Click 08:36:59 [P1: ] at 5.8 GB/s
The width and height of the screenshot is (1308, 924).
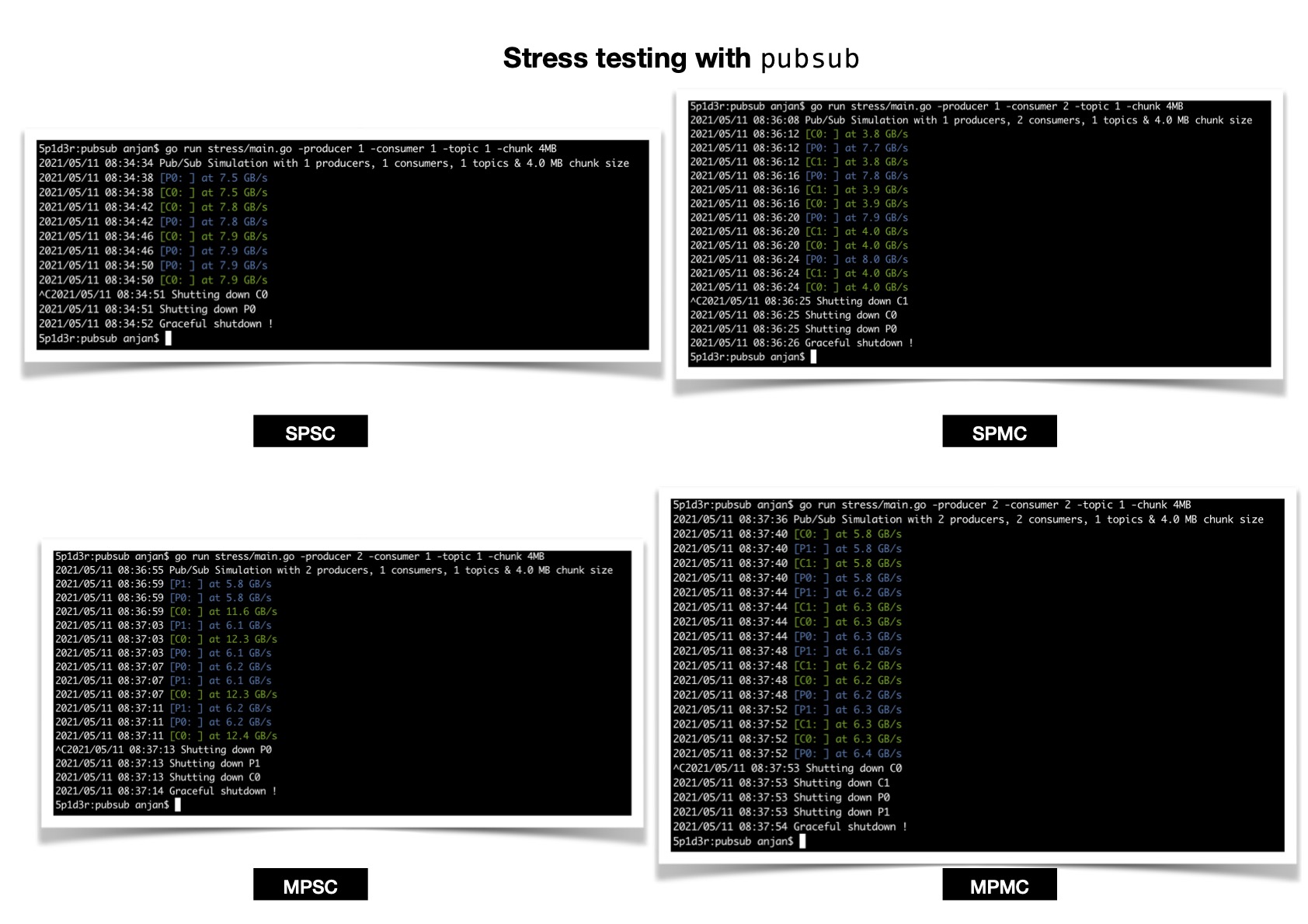coord(163,585)
